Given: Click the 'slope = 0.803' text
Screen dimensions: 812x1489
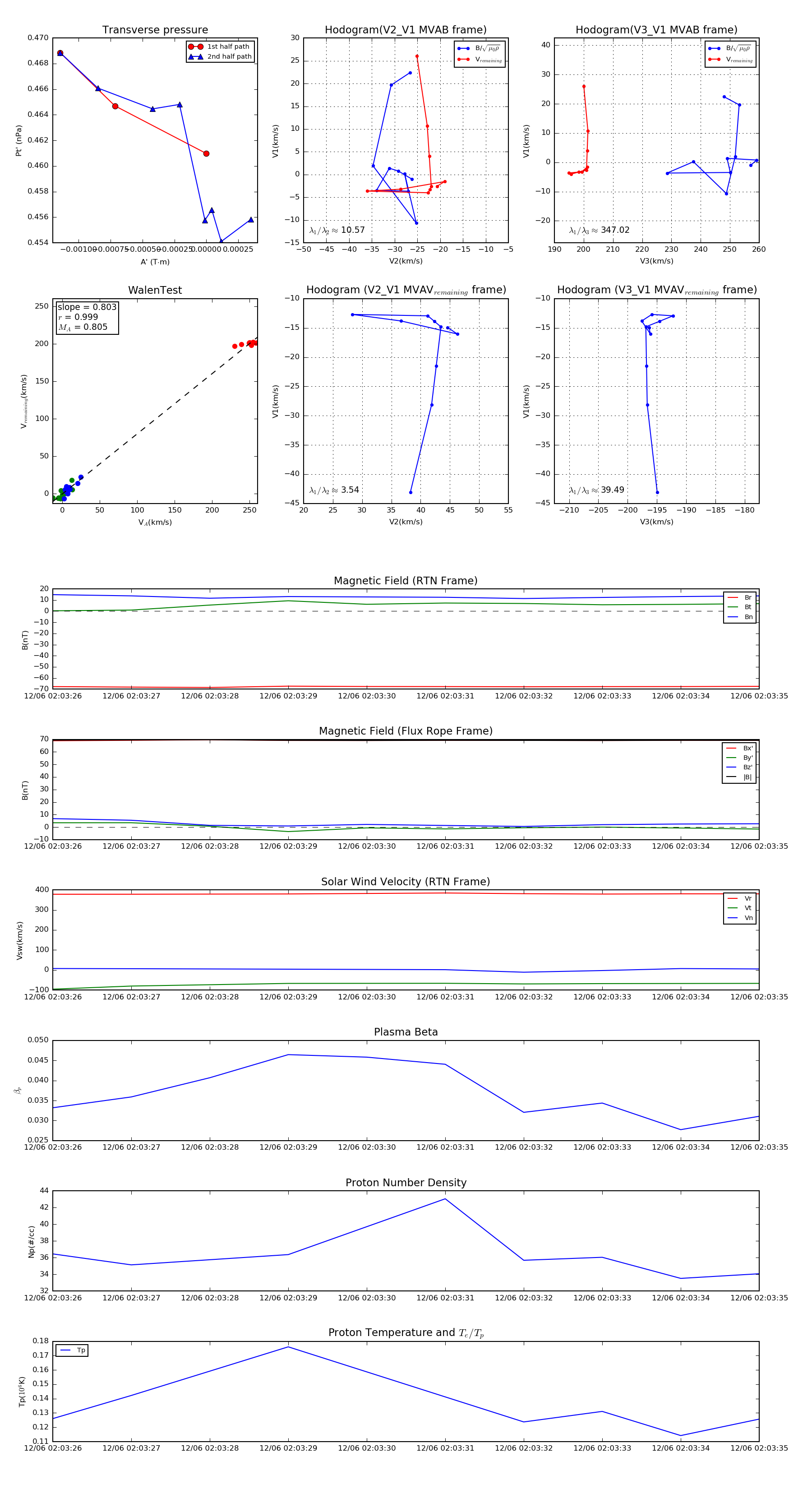Looking at the screenshot, I should [x=87, y=307].
